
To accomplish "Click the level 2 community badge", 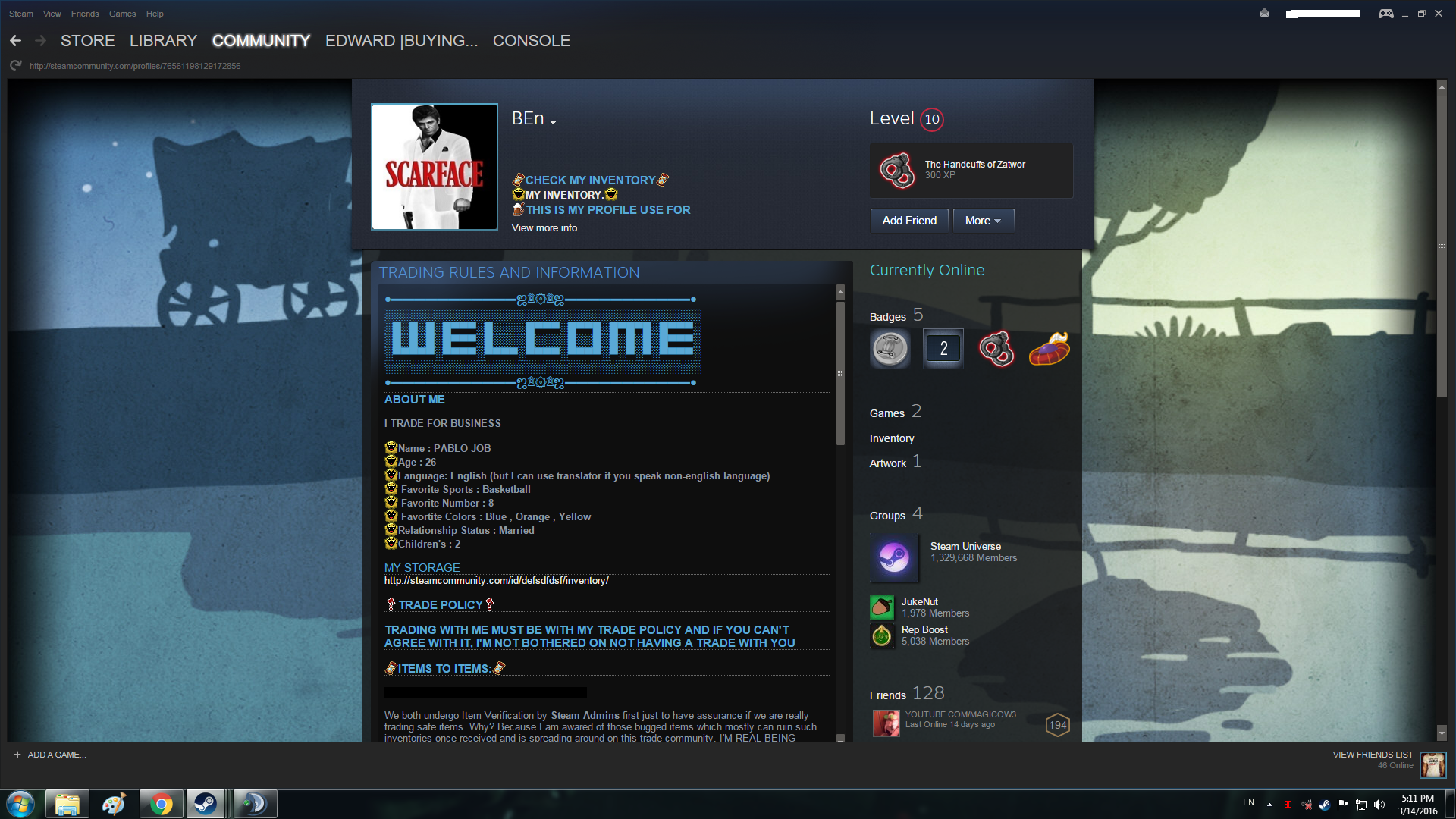I will pyautogui.click(x=943, y=349).
